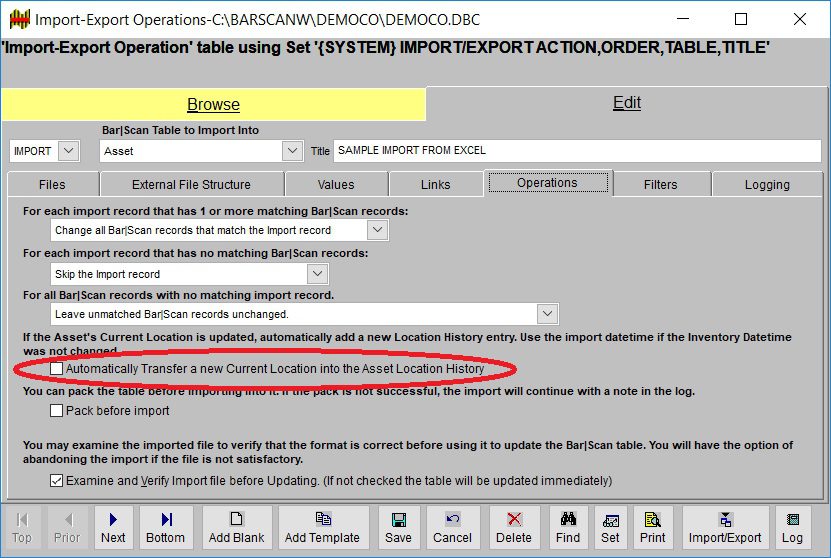The image size is (831, 558).
Task: Open the Find binoculars tool
Action: pyautogui.click(x=568, y=527)
